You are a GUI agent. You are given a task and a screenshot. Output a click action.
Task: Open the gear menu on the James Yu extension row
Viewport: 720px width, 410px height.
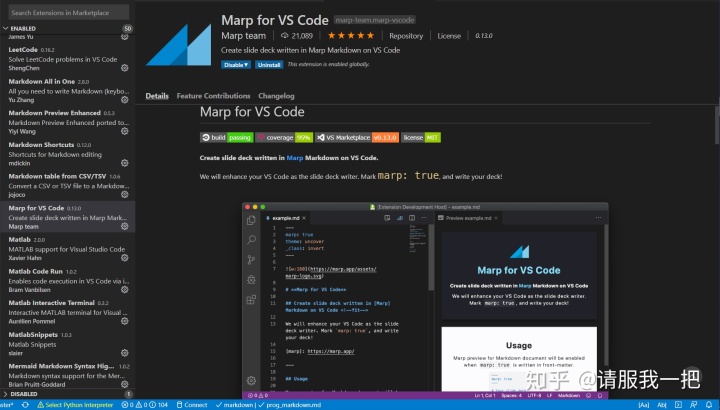[x=124, y=37]
